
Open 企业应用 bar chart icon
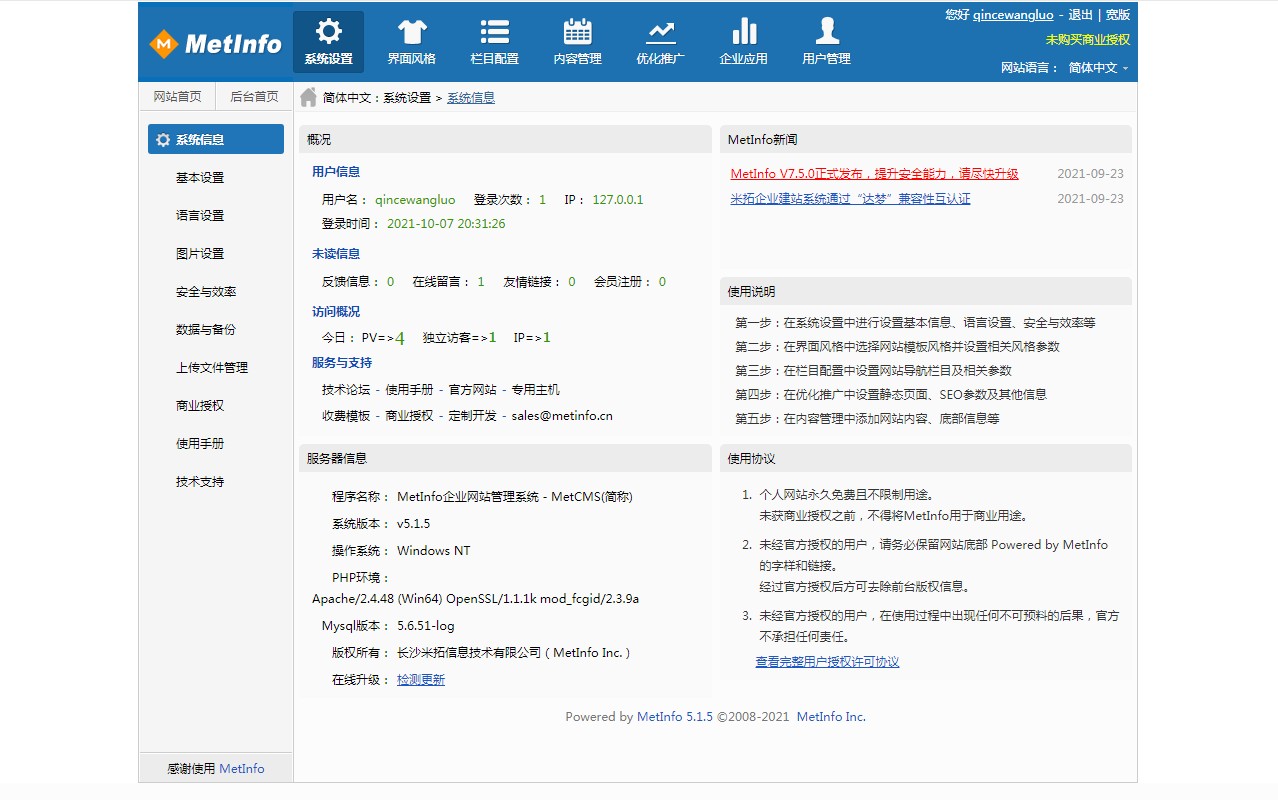coord(743,31)
